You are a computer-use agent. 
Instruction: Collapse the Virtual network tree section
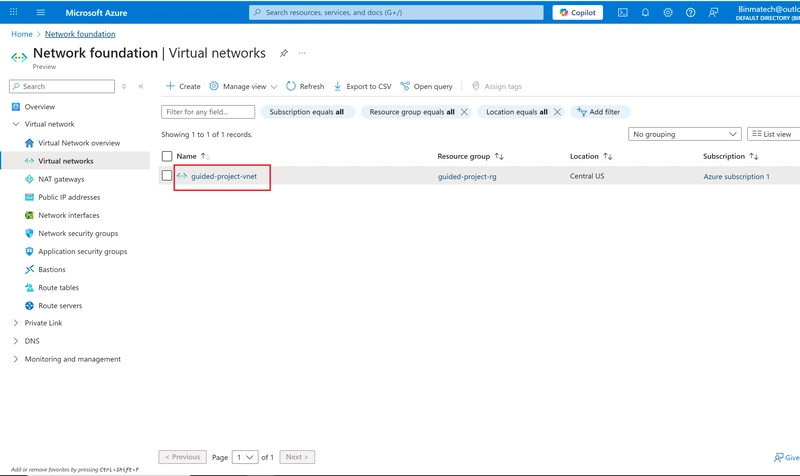pos(16,124)
